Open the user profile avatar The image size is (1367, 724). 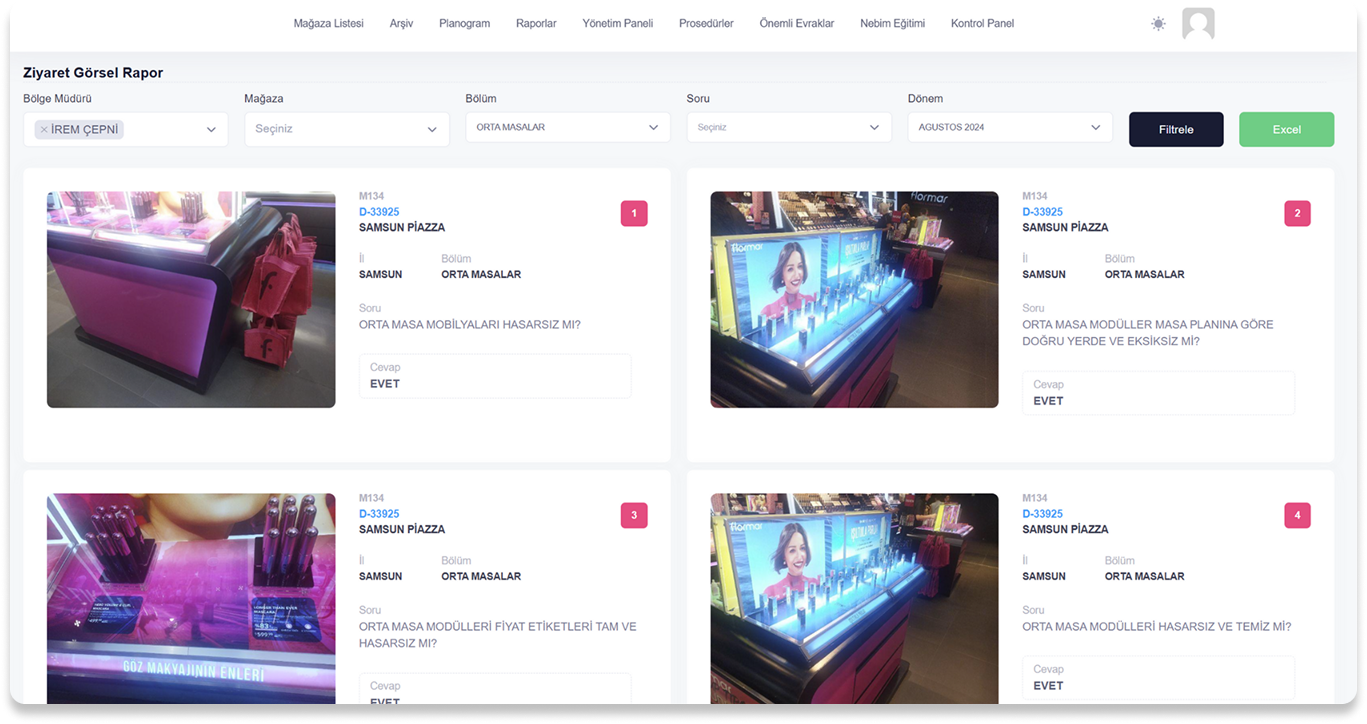click(1198, 24)
